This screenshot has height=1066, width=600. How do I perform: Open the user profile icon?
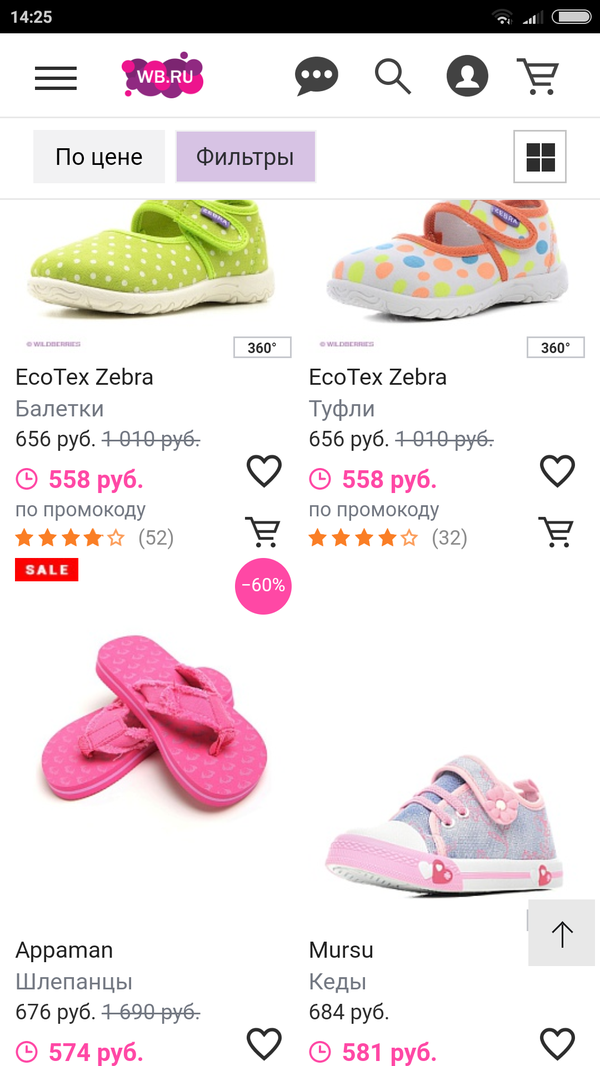(x=467, y=76)
